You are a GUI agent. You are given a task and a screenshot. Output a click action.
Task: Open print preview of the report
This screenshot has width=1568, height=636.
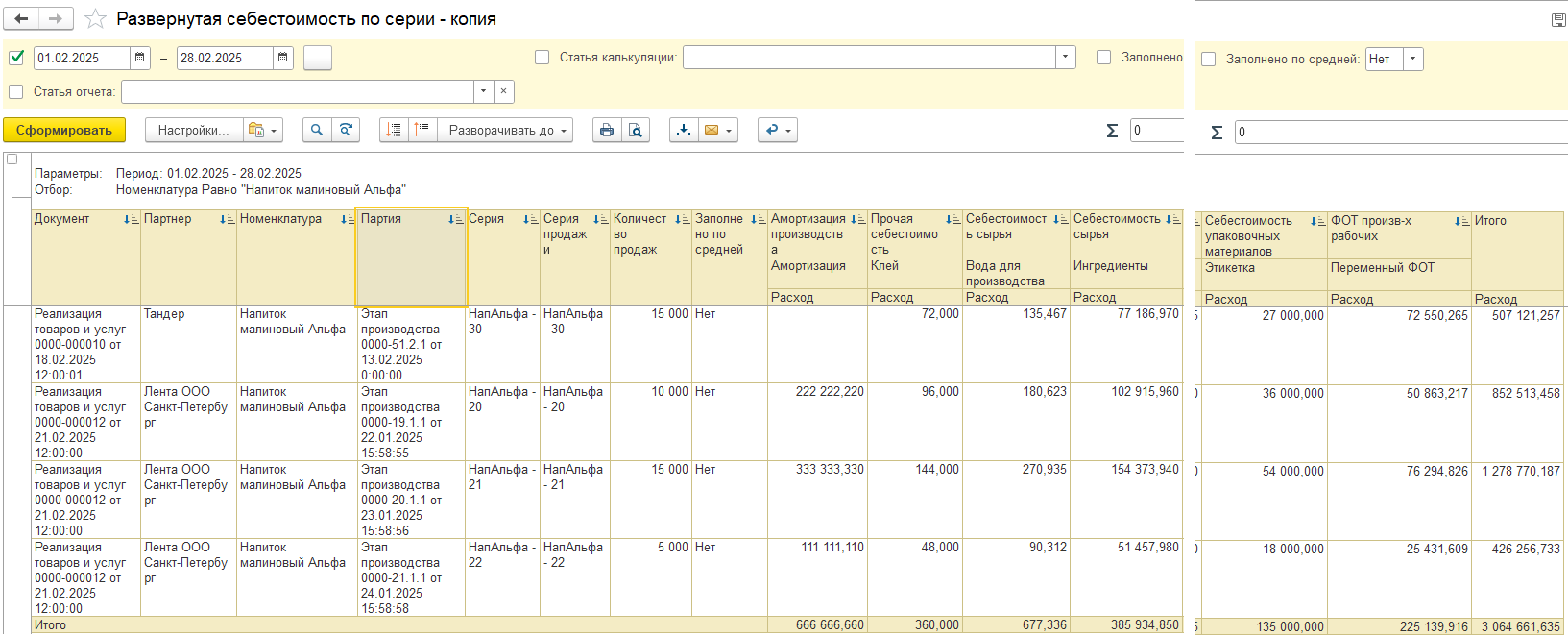click(636, 130)
